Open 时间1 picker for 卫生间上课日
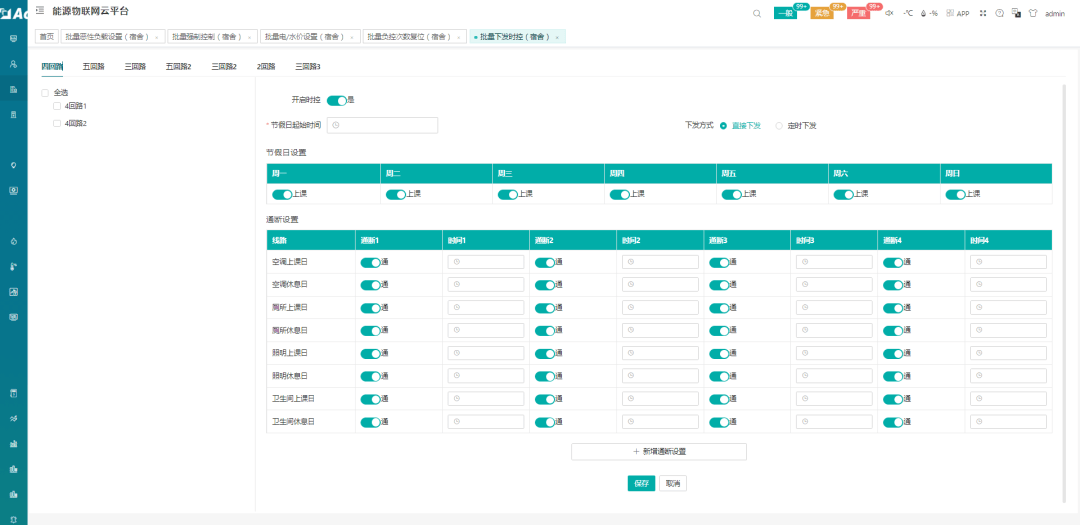 click(486, 399)
